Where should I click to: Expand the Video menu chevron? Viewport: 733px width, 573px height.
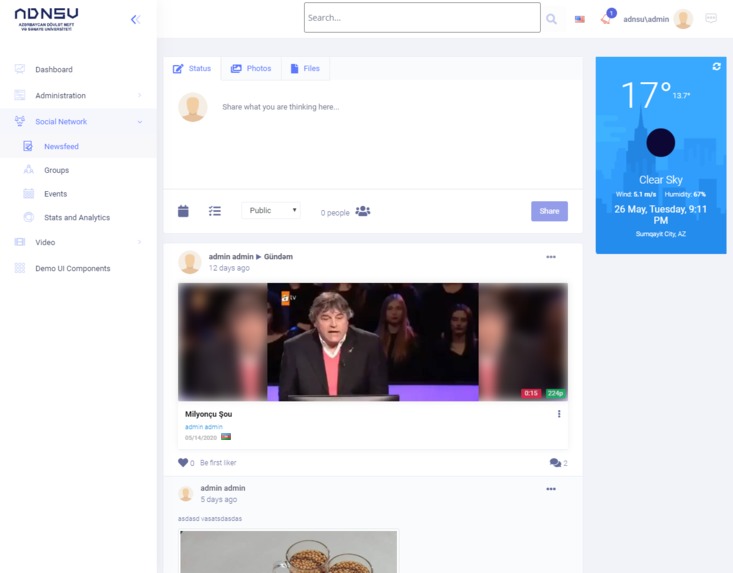coord(139,242)
